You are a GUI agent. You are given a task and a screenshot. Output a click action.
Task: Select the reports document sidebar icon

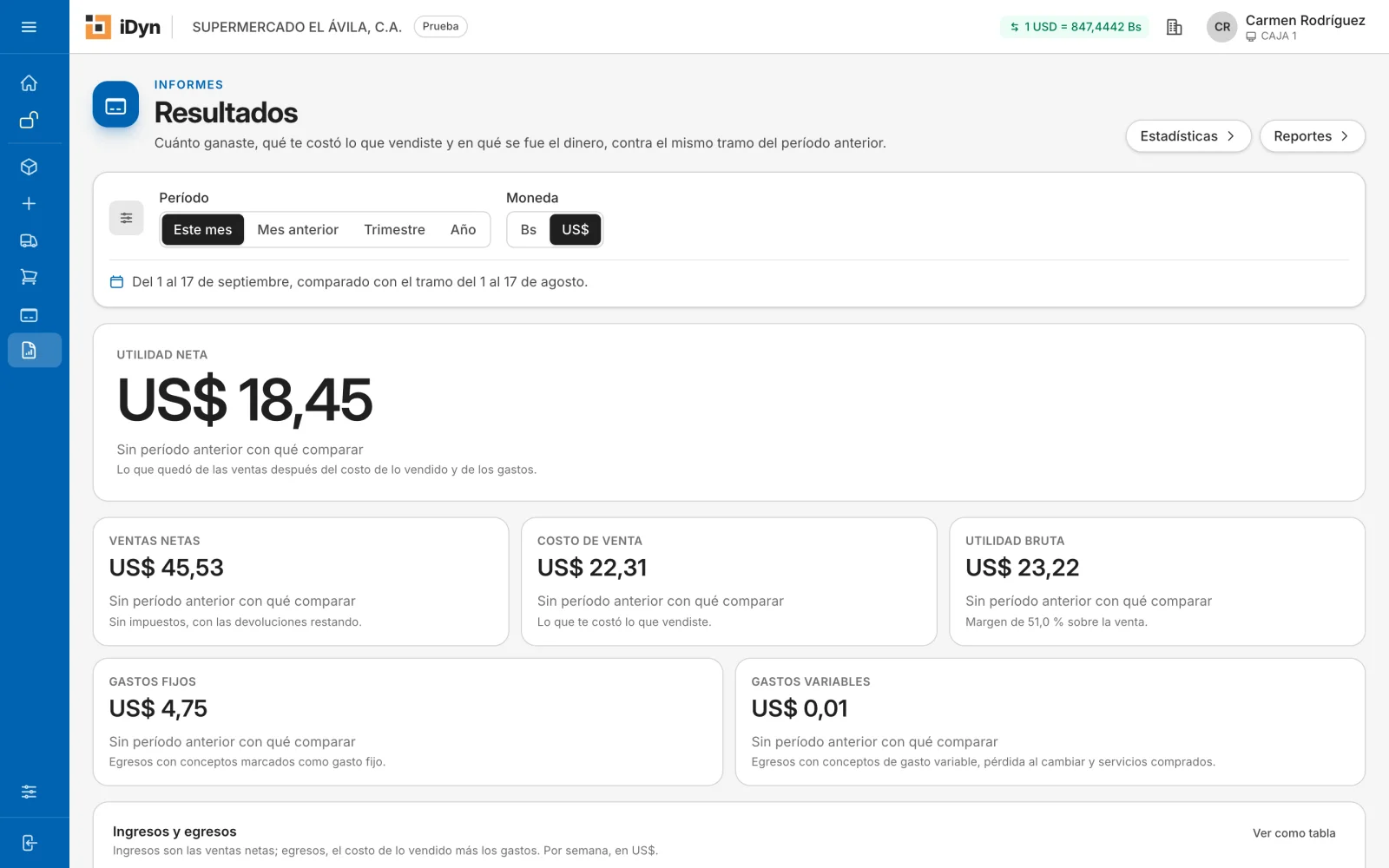coord(35,350)
